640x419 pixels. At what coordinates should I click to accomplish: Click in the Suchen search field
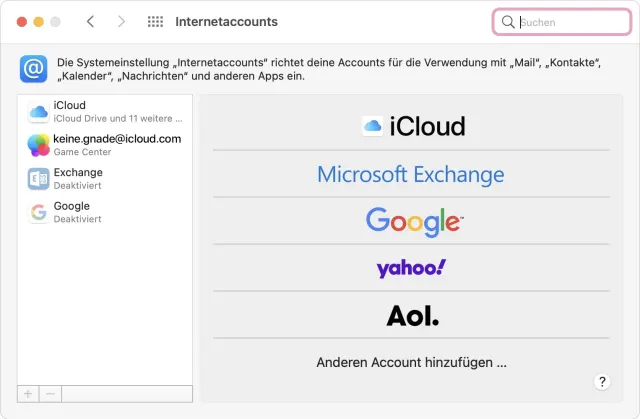pyautogui.click(x=570, y=21)
